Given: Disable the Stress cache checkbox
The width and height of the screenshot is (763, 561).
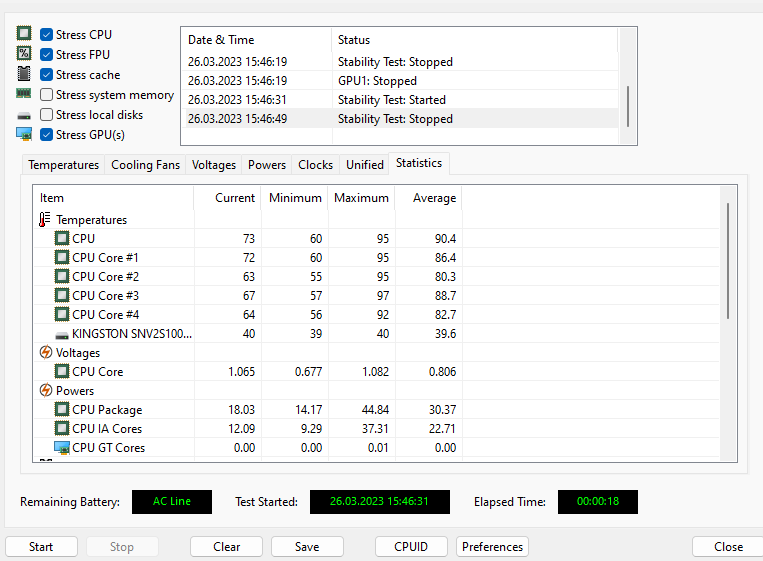Looking at the screenshot, I should coord(46,74).
